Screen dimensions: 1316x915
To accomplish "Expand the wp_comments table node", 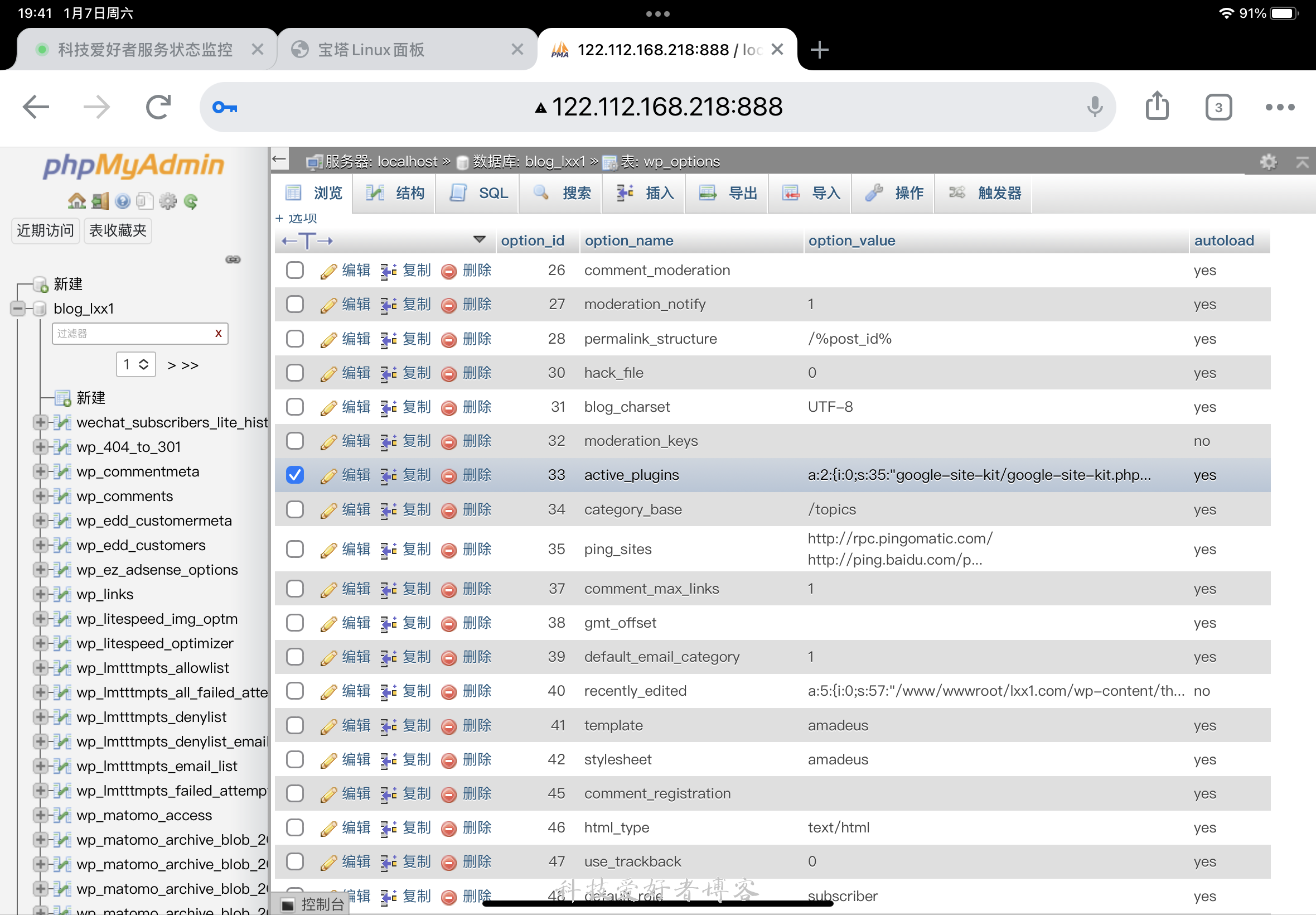I will (40, 496).
